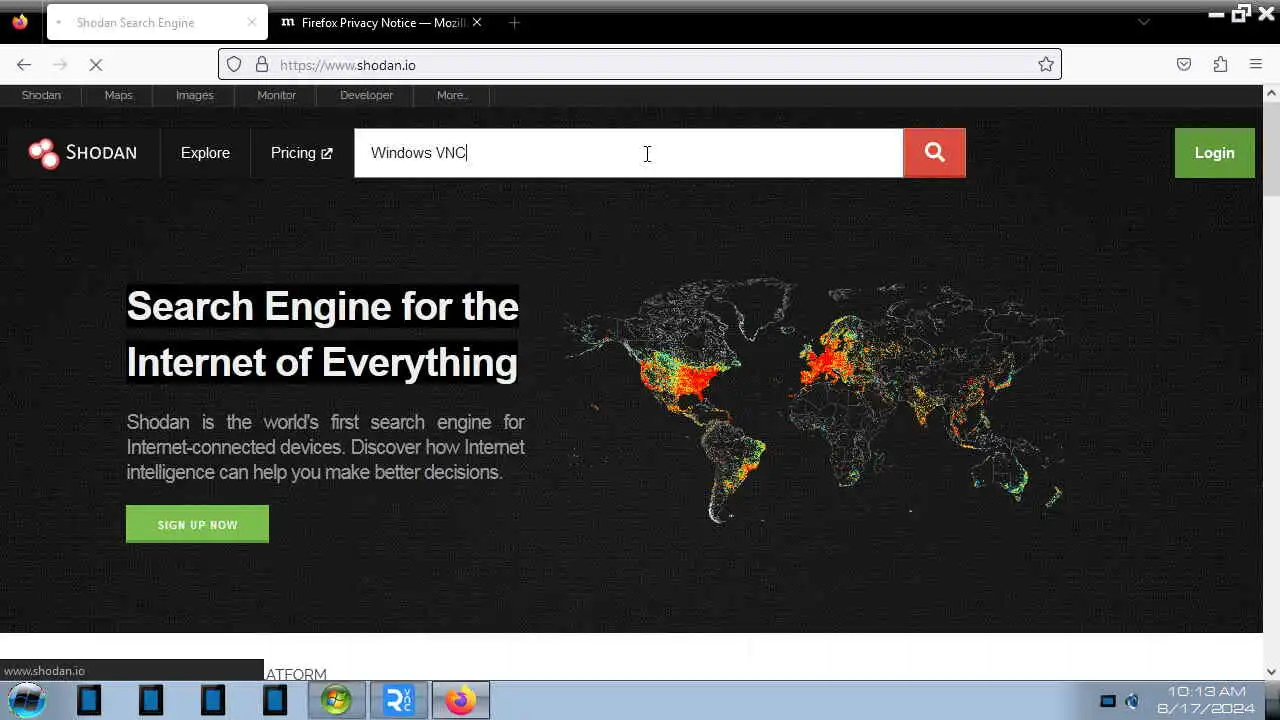1280x720 pixels.
Task: Click the forward navigation arrow
Action: (60, 65)
